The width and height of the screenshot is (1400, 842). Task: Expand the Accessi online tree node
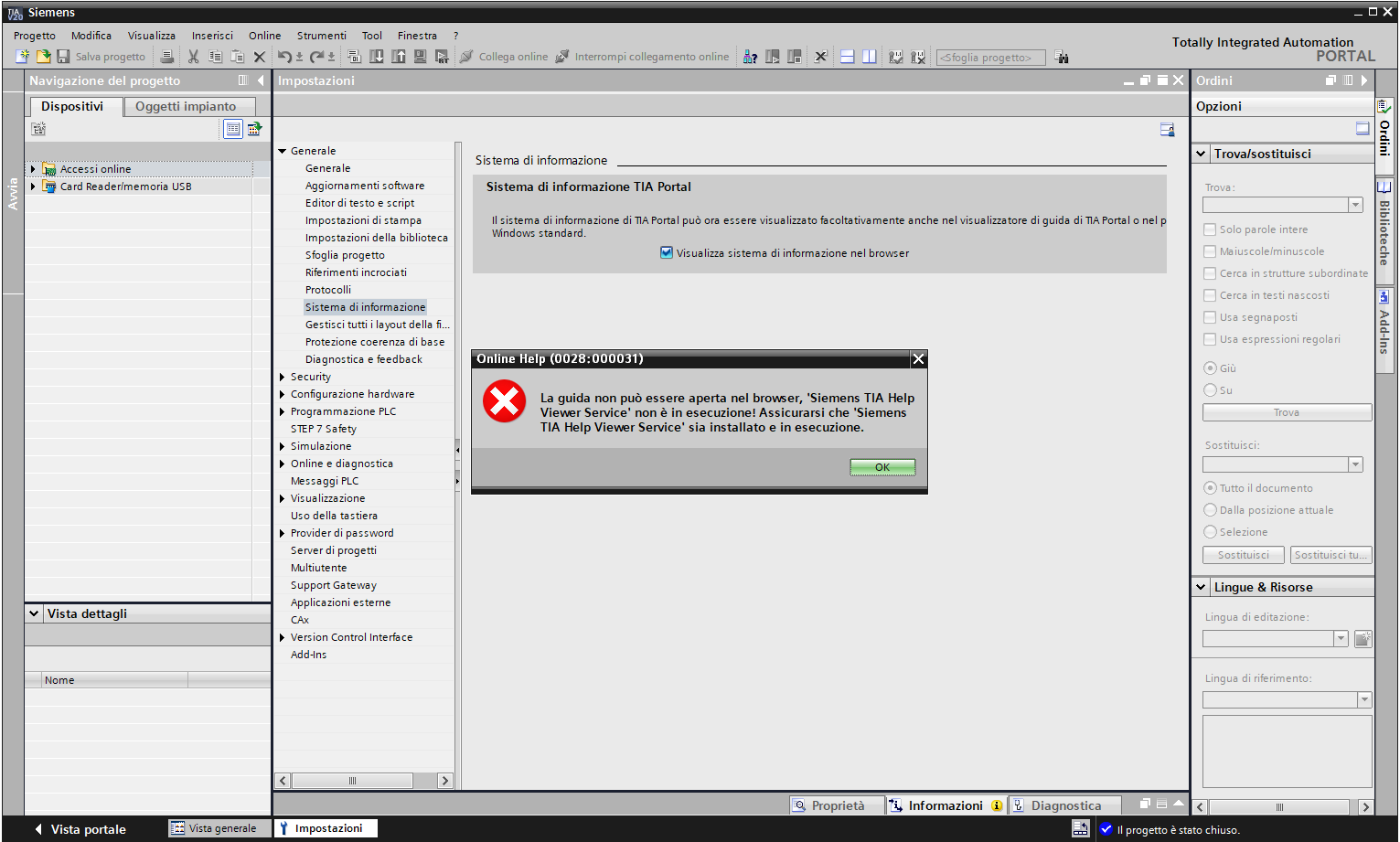(x=33, y=169)
